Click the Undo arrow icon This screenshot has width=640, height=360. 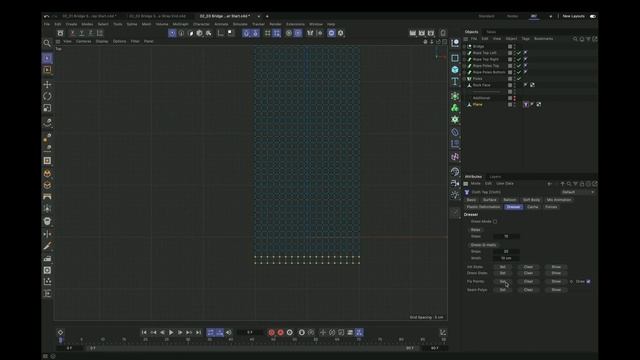pos(47,16)
